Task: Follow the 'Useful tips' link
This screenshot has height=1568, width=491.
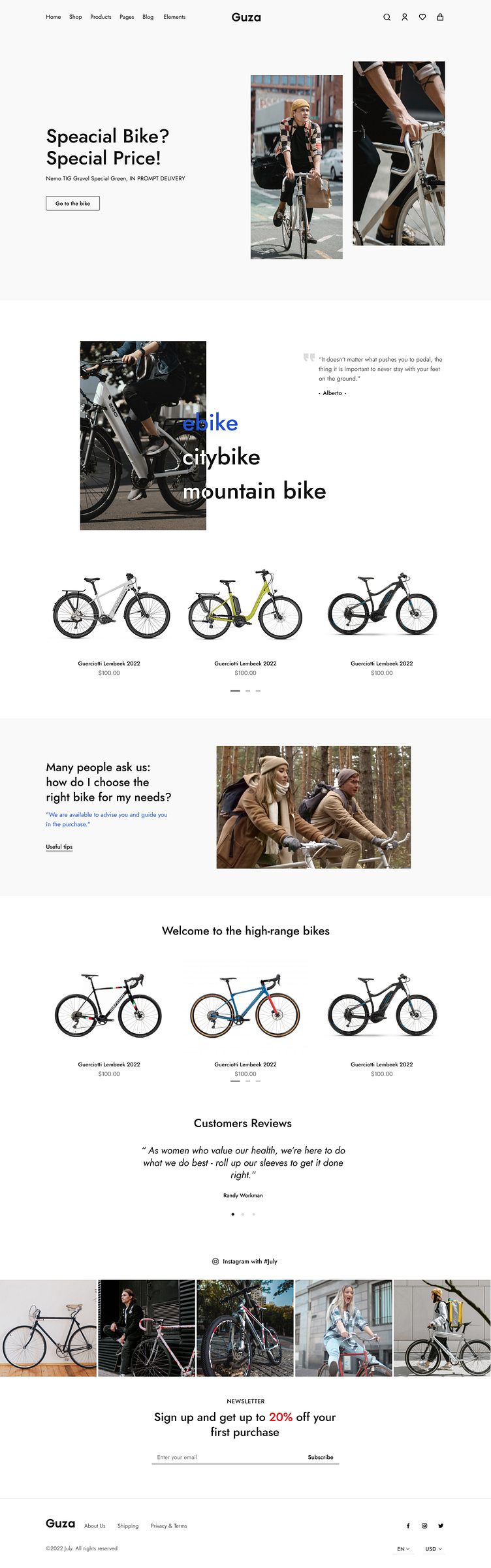Action: pyautogui.click(x=59, y=846)
